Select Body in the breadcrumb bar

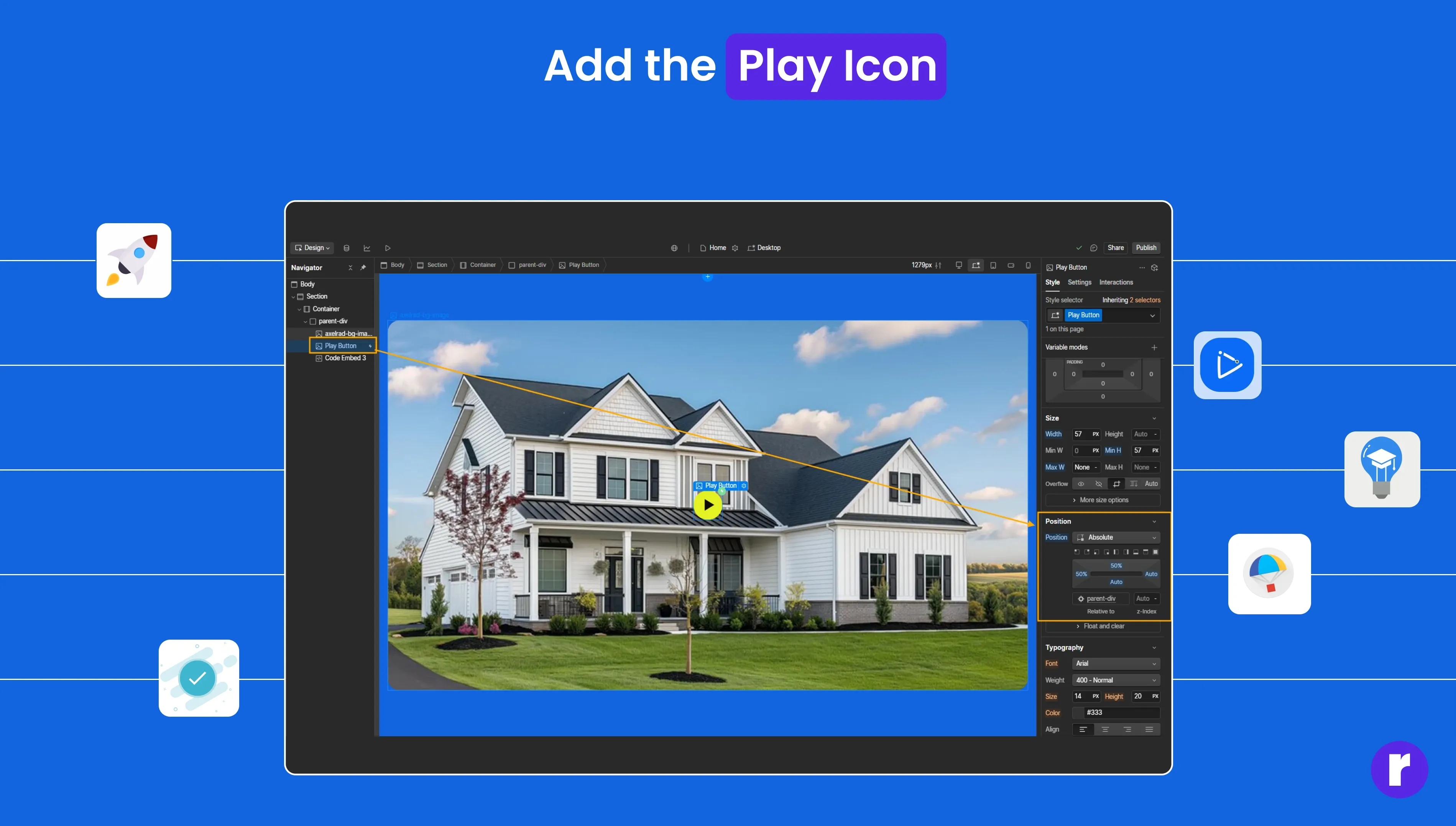click(392, 265)
